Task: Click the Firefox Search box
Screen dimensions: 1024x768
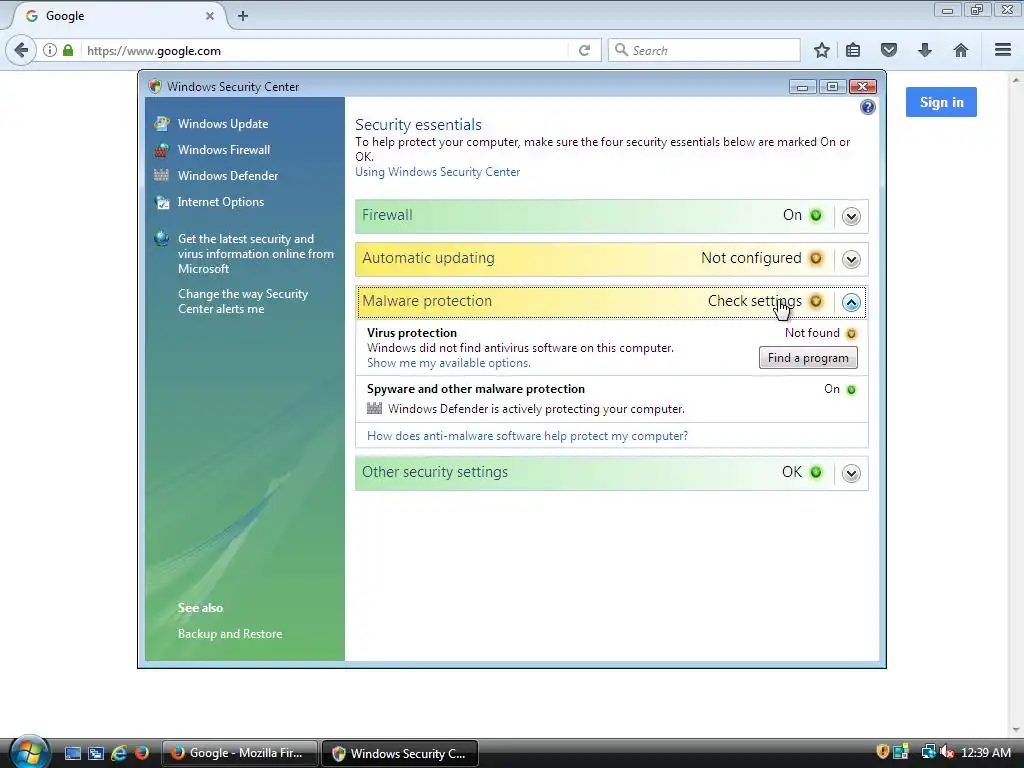Action: (704, 50)
